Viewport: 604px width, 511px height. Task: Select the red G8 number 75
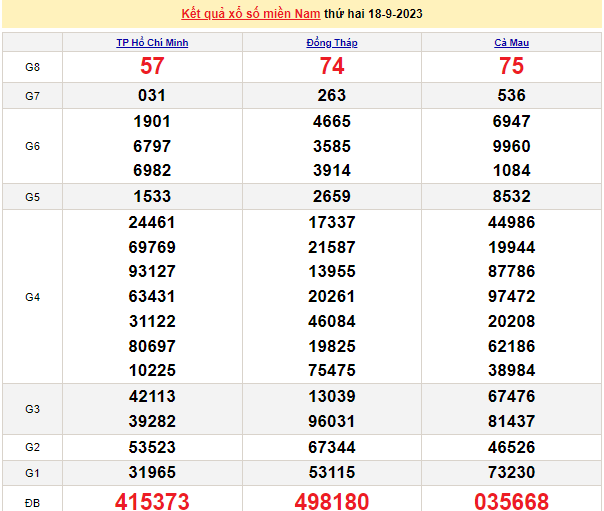(511, 66)
